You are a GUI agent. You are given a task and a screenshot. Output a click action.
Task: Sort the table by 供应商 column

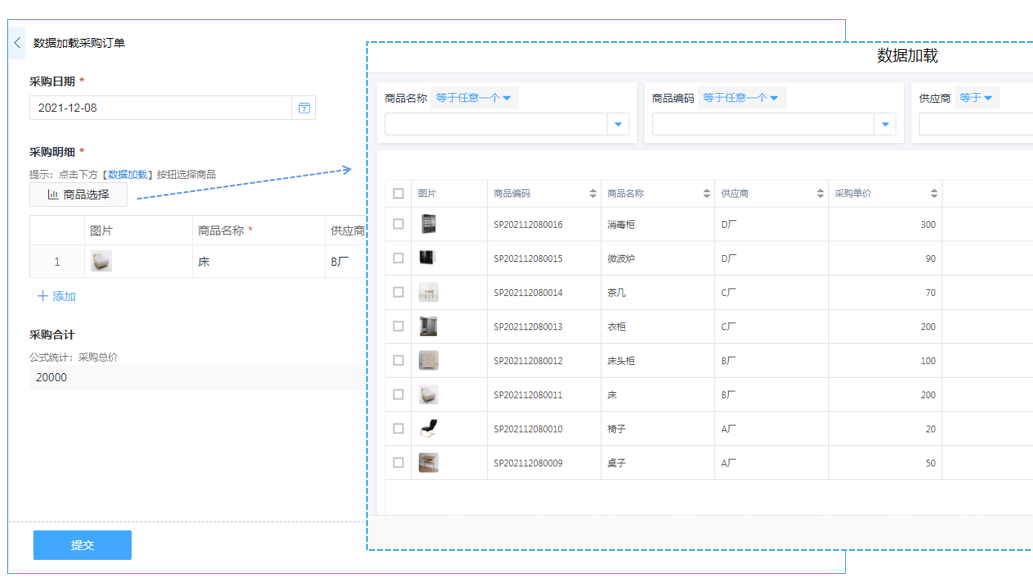click(x=821, y=194)
